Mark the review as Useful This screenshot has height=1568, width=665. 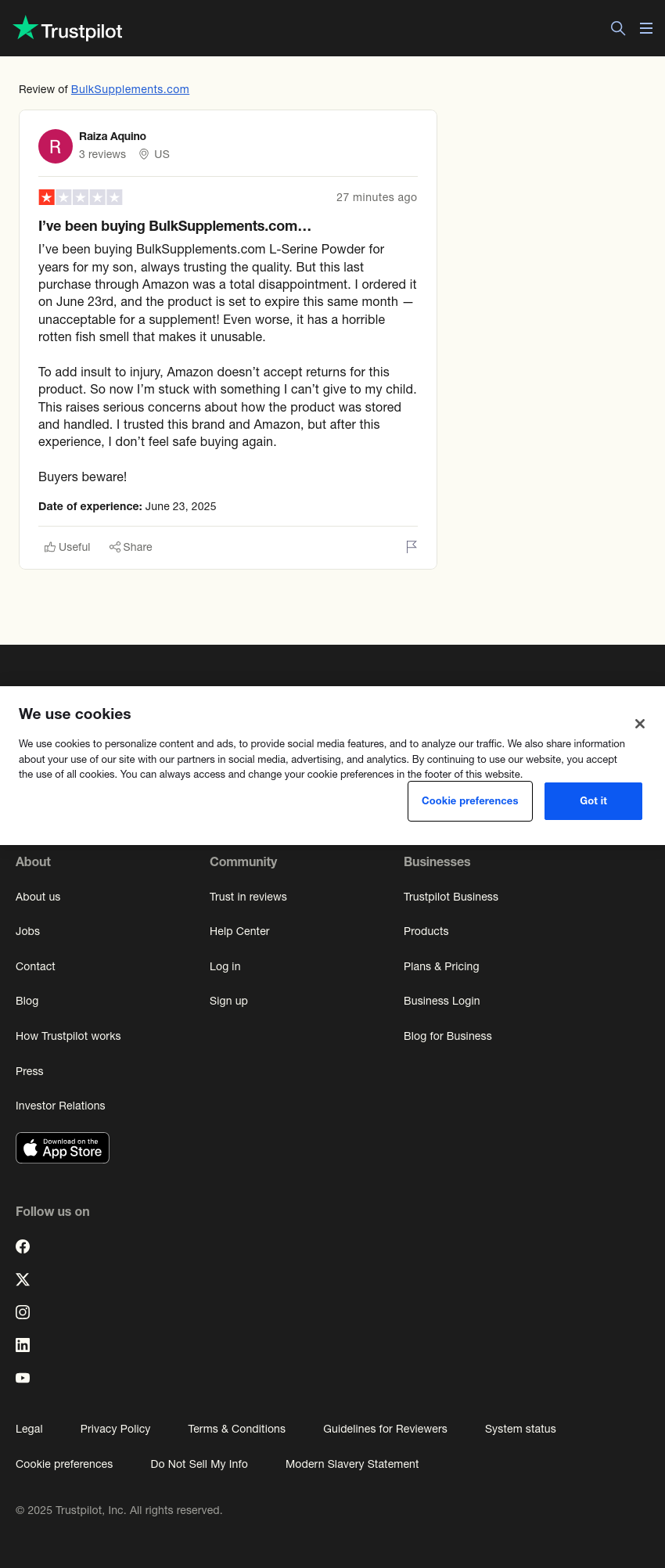point(67,547)
